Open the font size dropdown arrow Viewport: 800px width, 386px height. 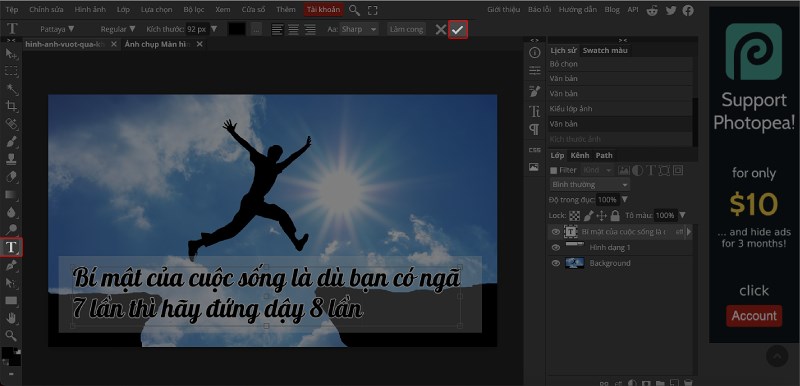tap(214, 29)
